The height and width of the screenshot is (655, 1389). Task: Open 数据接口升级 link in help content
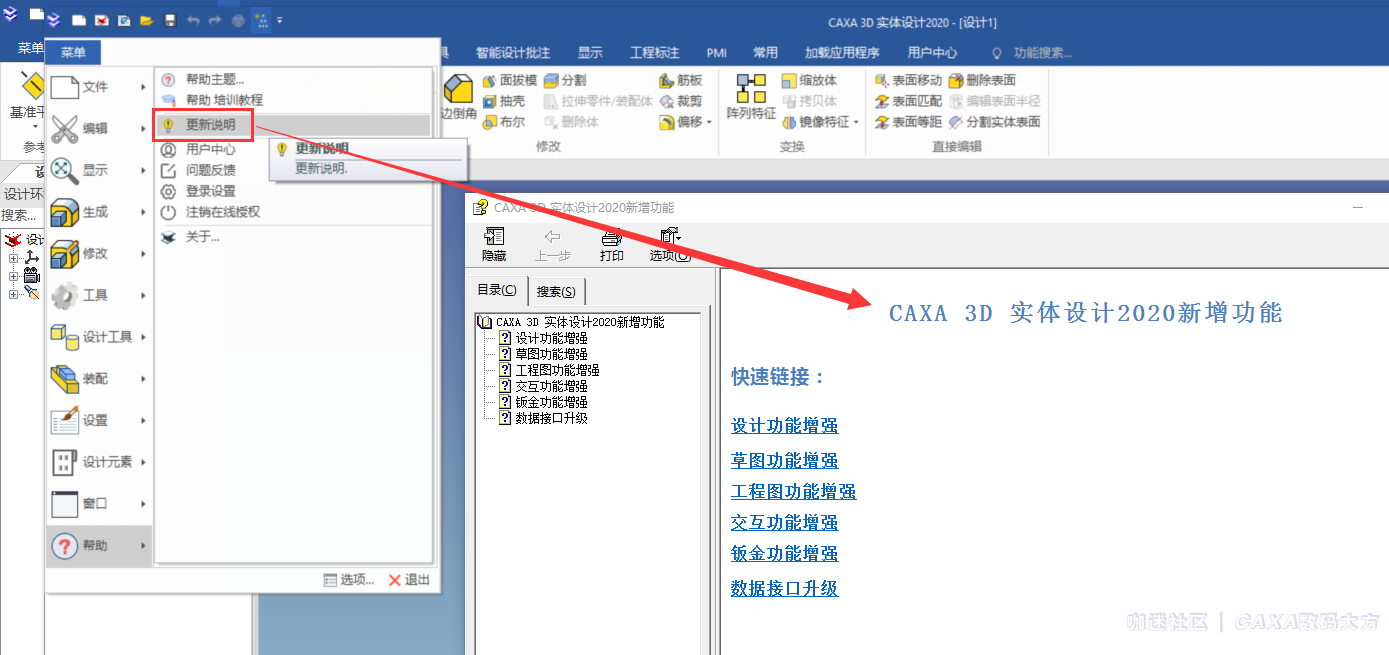click(x=785, y=588)
